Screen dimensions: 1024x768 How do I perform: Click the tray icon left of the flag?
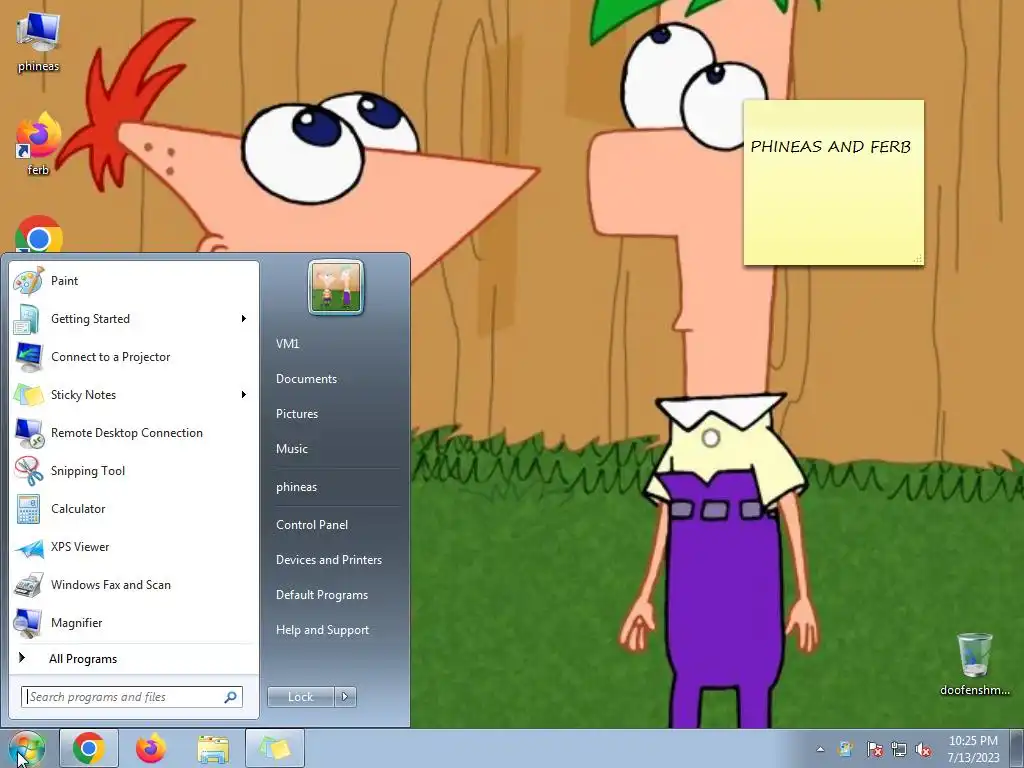pyautogui.click(x=845, y=749)
